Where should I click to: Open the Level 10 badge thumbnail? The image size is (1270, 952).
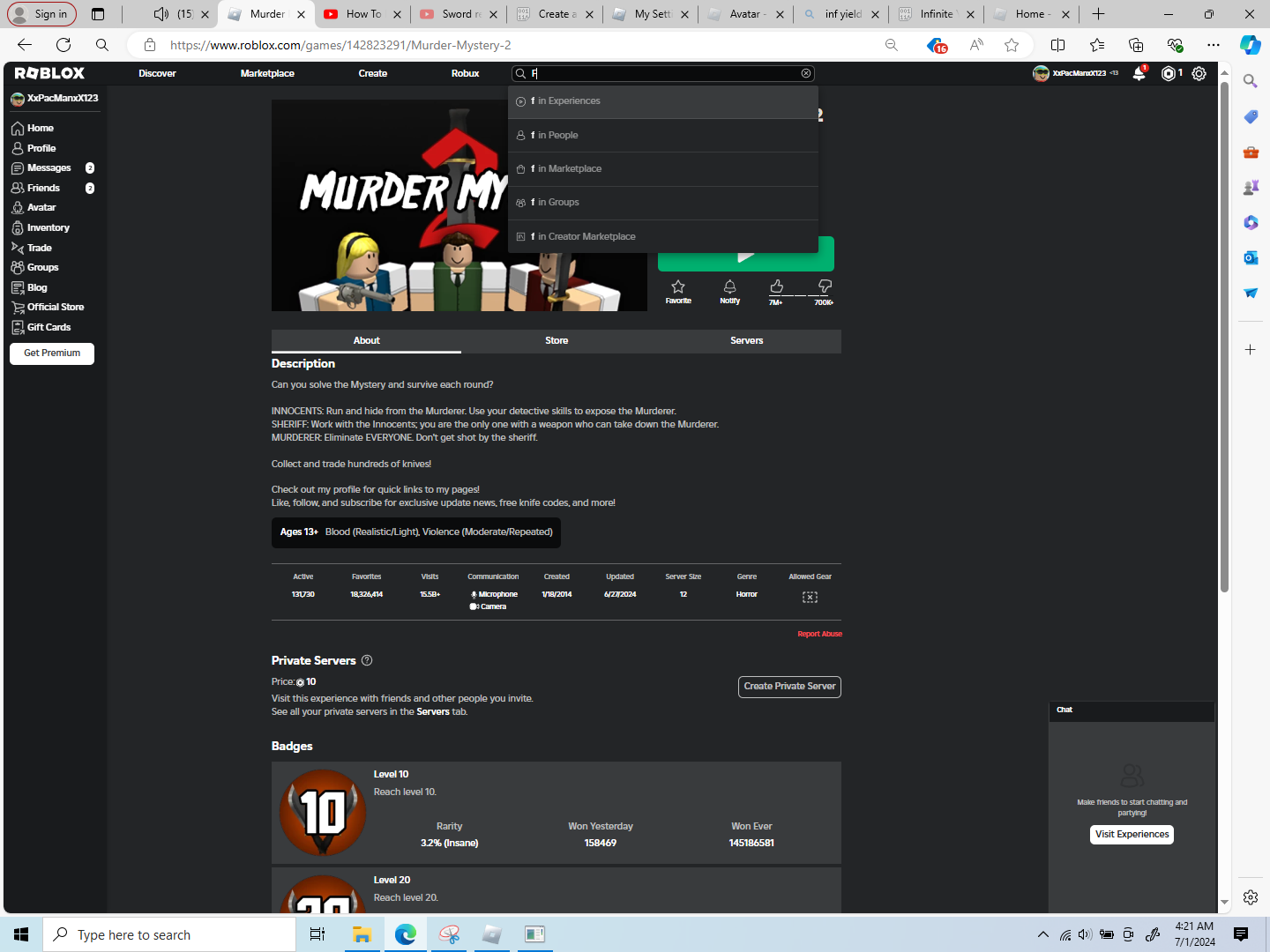pyautogui.click(x=323, y=813)
